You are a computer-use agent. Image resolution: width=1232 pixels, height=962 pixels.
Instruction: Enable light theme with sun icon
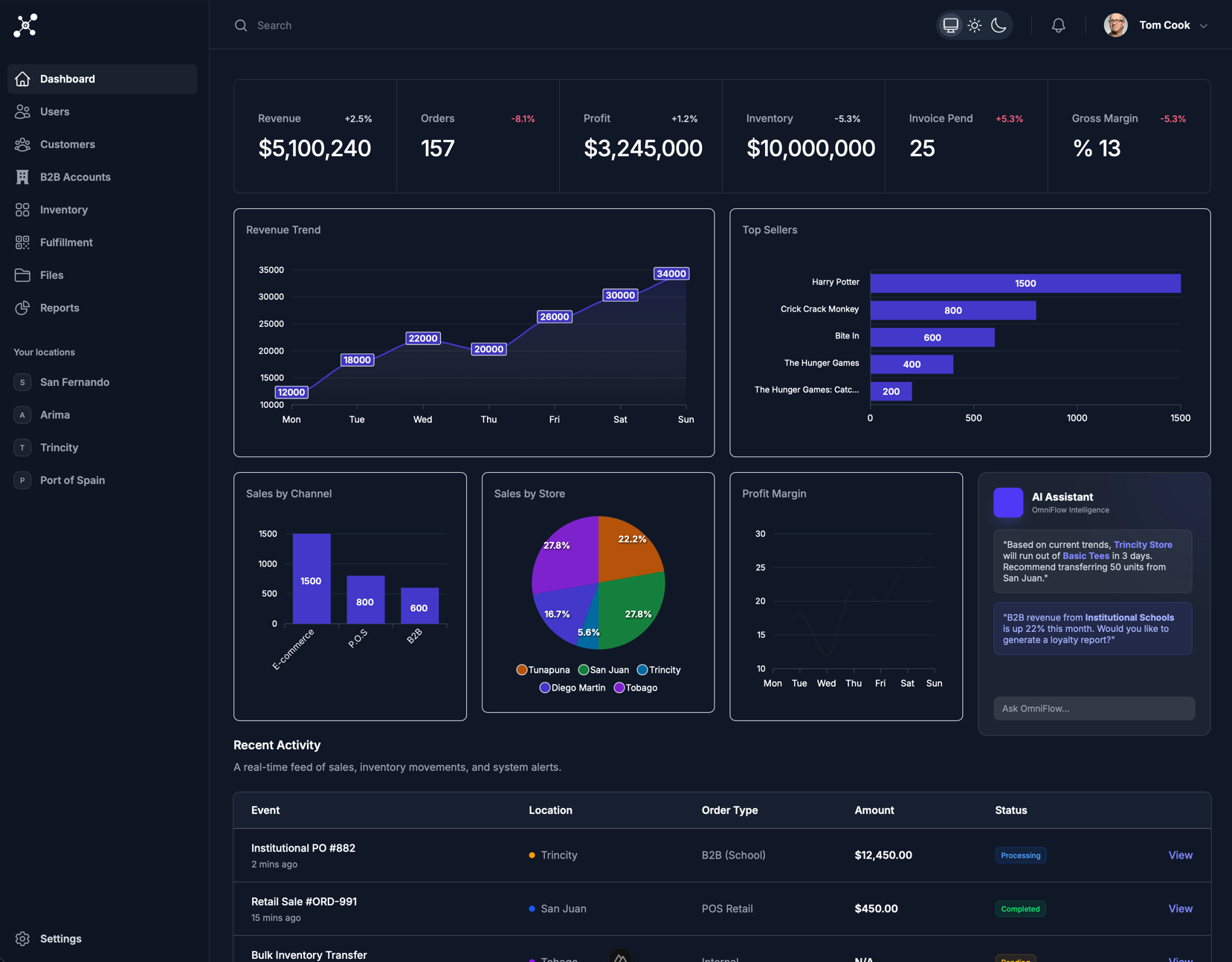[975, 25]
